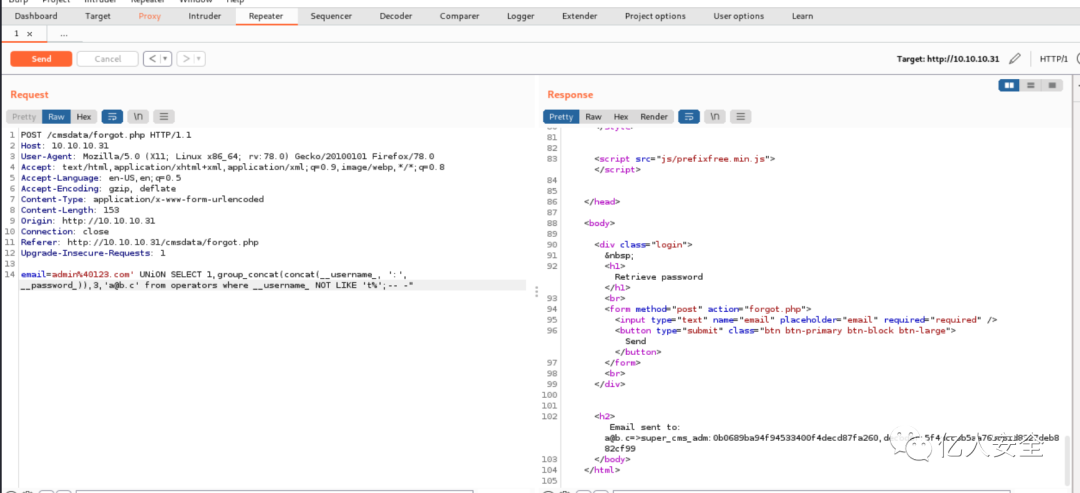
Task: Switch Response view to Raw
Action: click(594, 117)
